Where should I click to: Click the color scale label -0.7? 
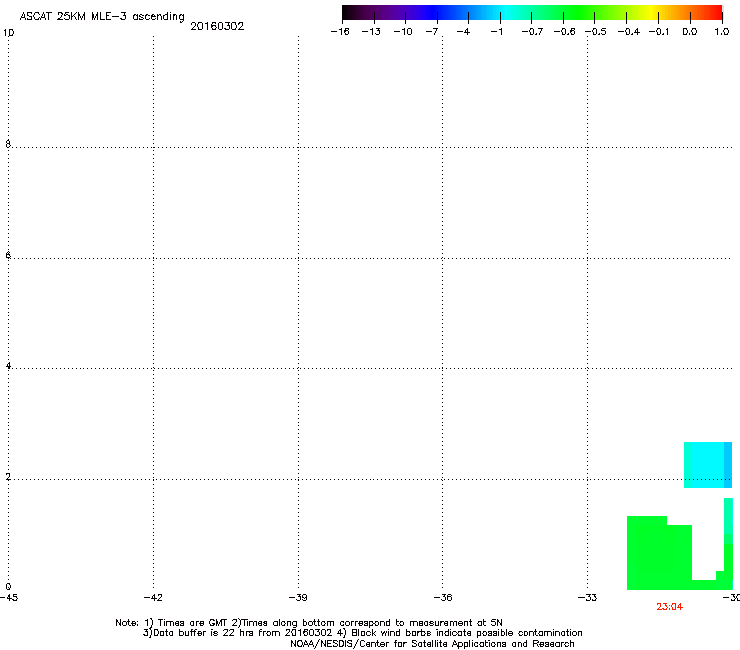pos(532,32)
